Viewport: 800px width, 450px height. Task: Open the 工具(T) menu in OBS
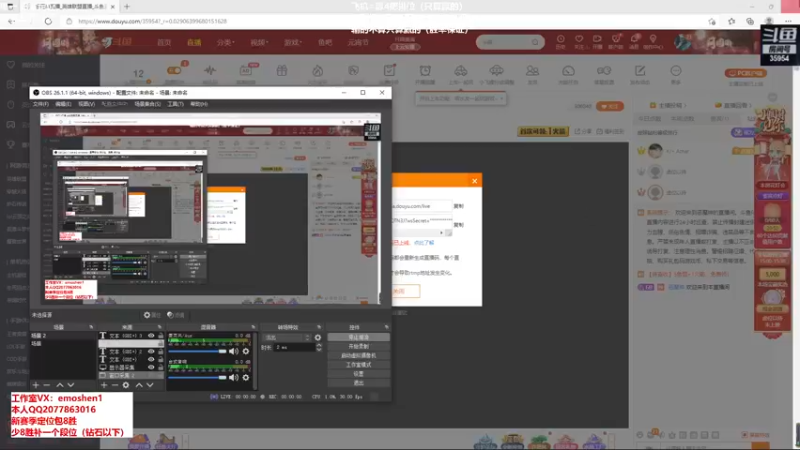[175, 104]
